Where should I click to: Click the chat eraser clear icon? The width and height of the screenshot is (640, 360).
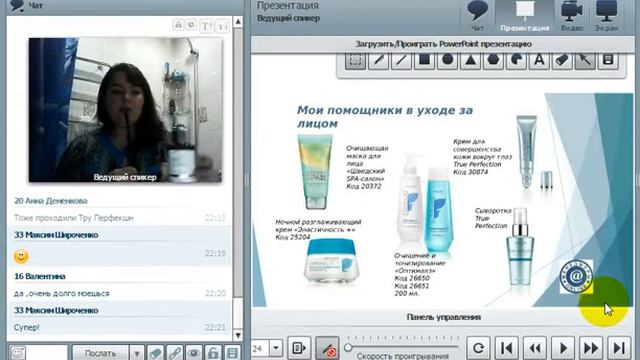[156, 353]
